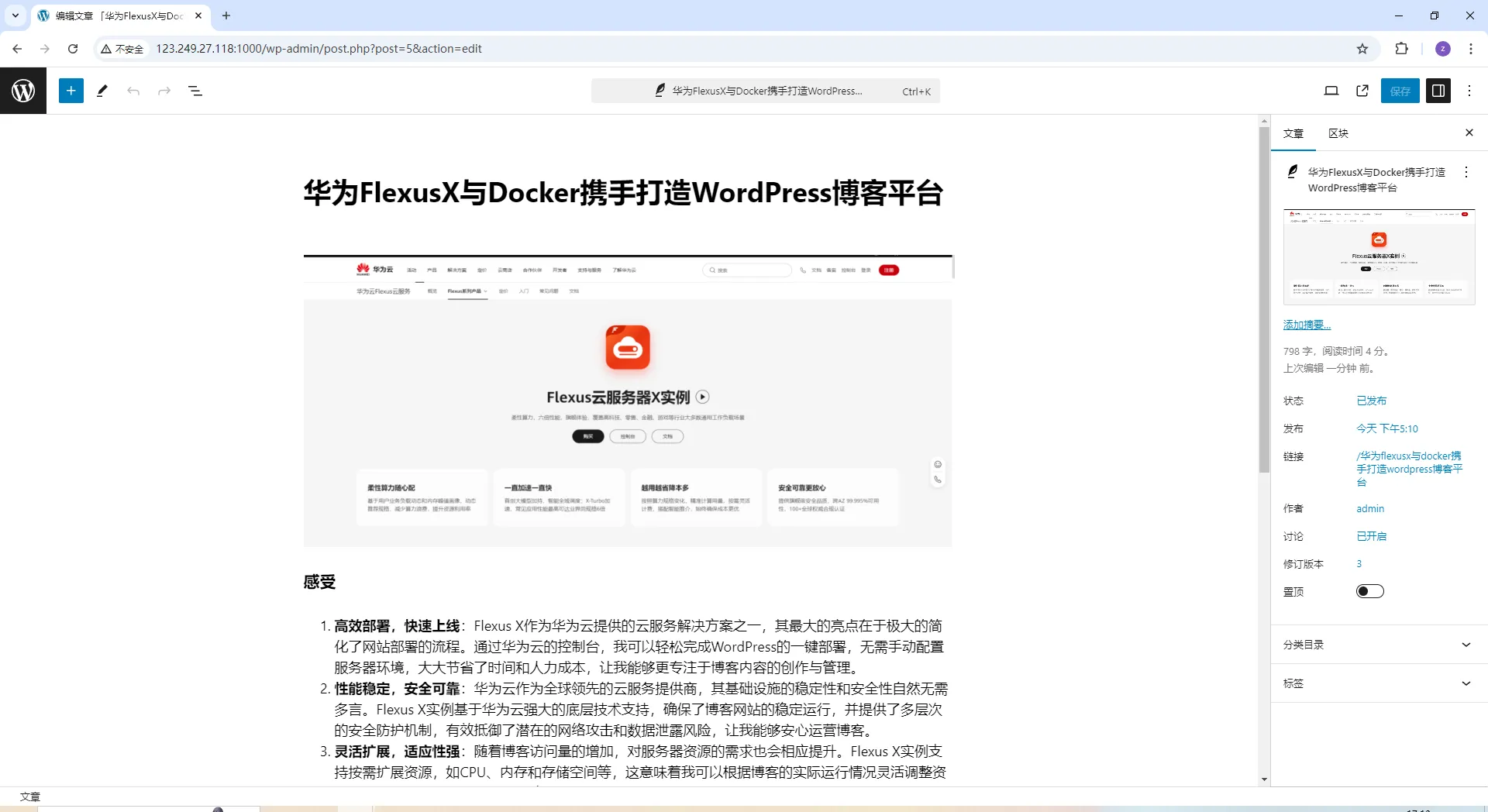Open the Chrome profile avatar
This screenshot has height=812, width=1488.
click(1443, 49)
